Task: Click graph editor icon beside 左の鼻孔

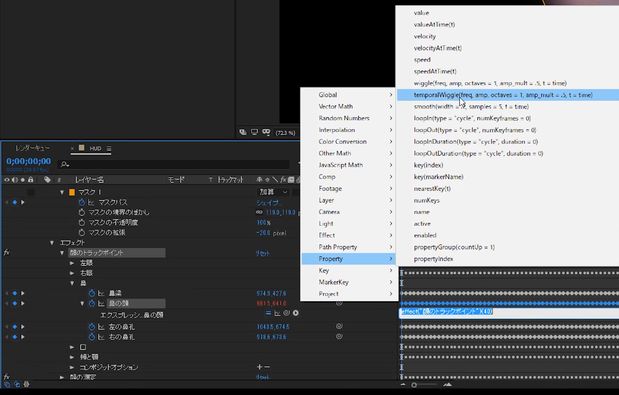Action: (101, 327)
